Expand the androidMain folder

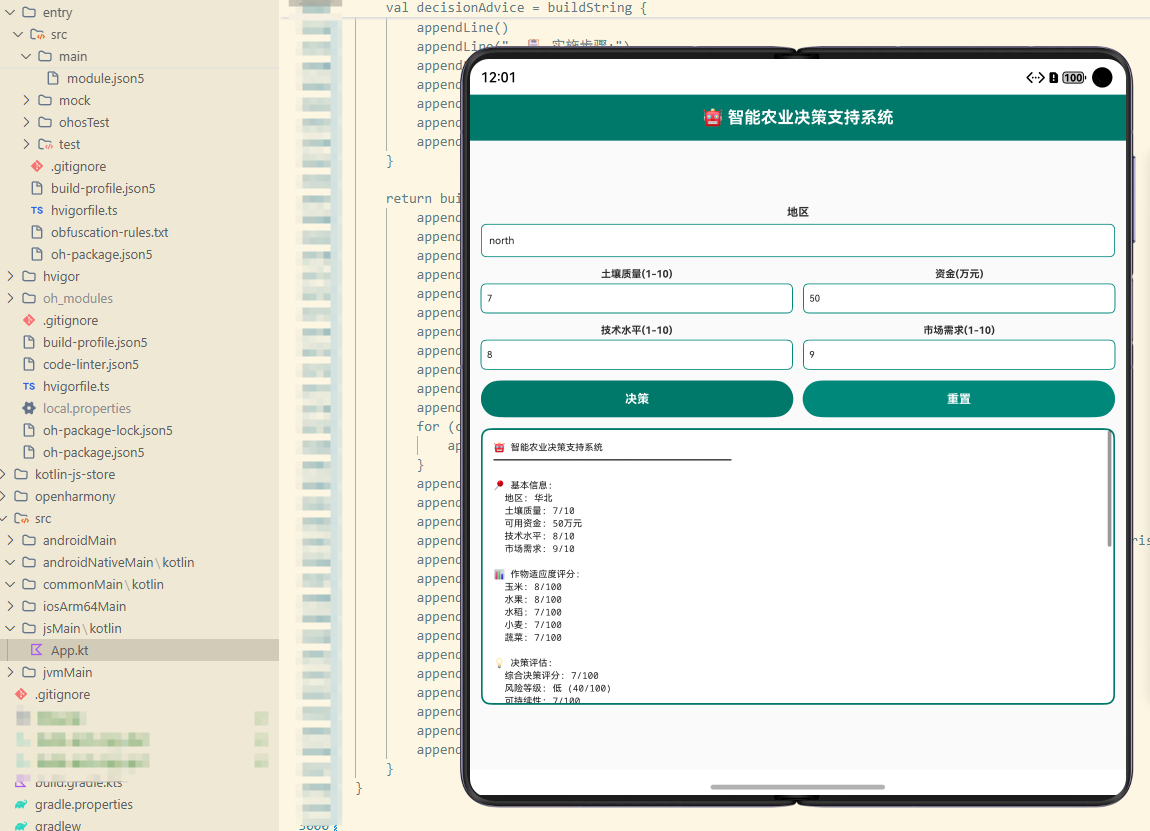click(x=10, y=540)
